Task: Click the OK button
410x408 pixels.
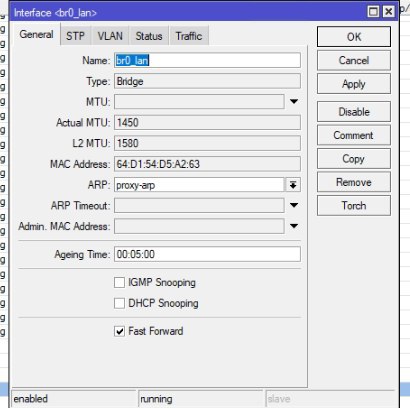Action: [354, 37]
